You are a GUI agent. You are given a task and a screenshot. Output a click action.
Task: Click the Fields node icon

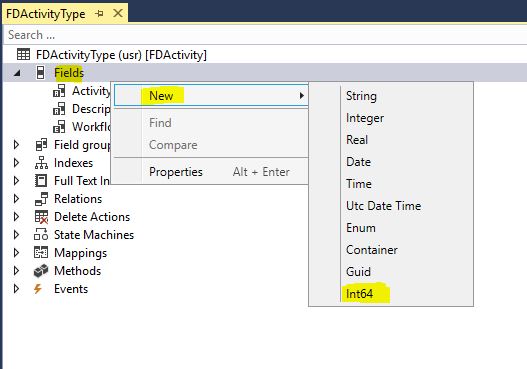click(40, 73)
